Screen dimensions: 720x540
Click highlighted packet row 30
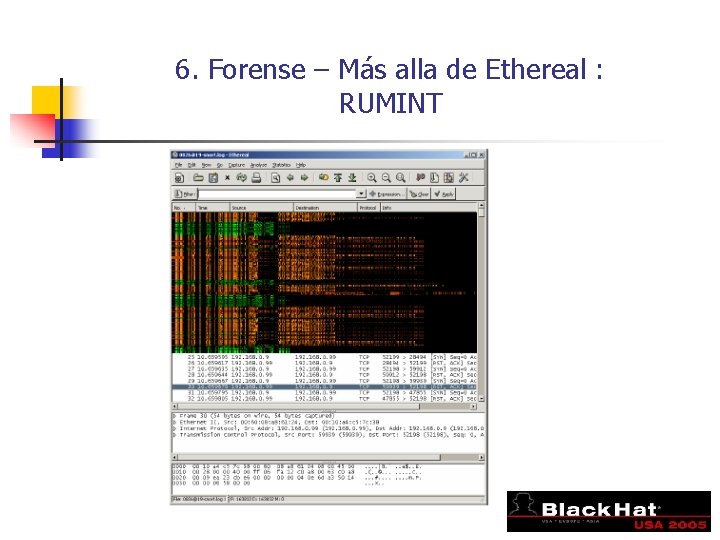(325, 387)
